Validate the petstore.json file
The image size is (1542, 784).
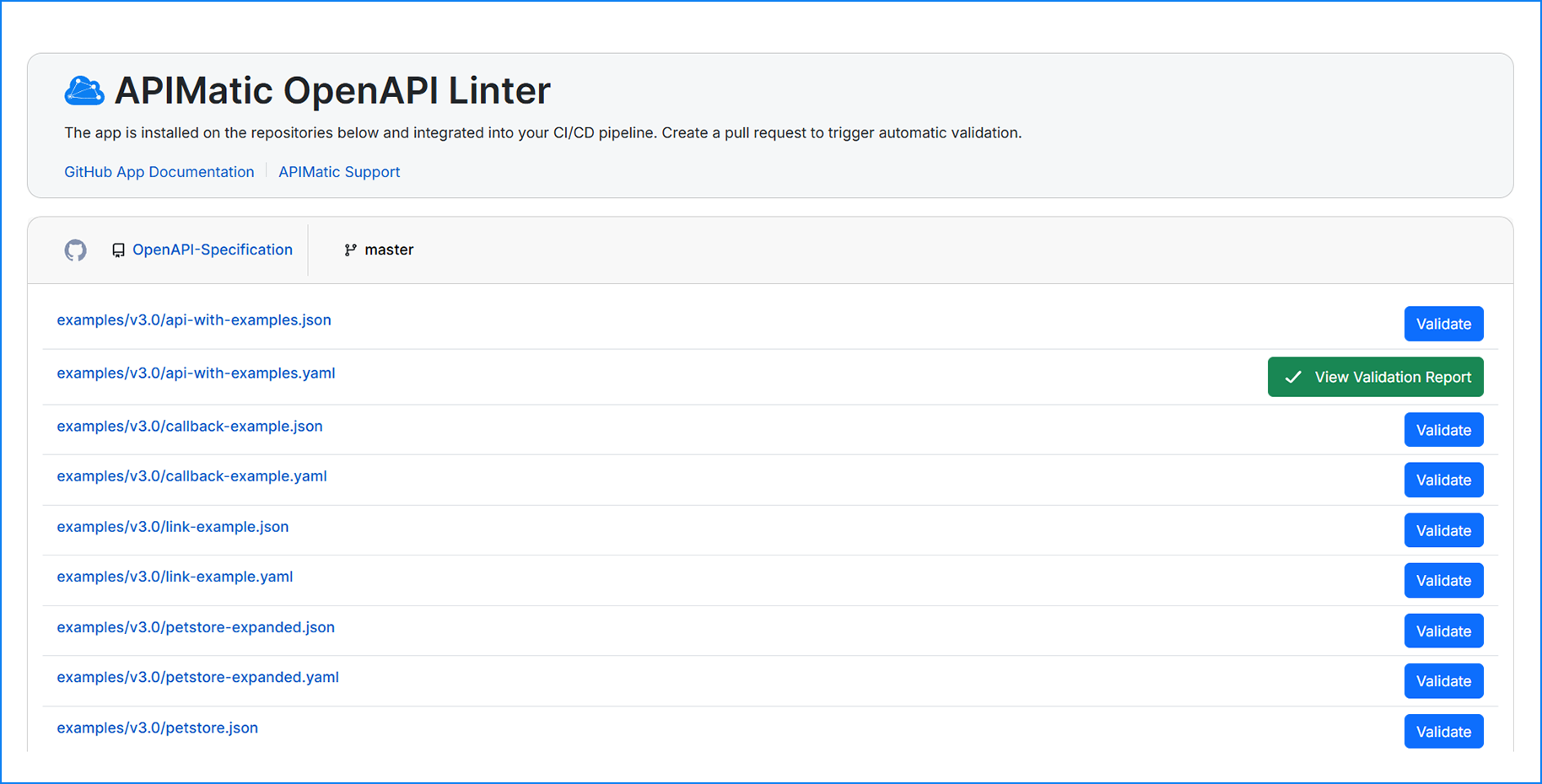1443,732
